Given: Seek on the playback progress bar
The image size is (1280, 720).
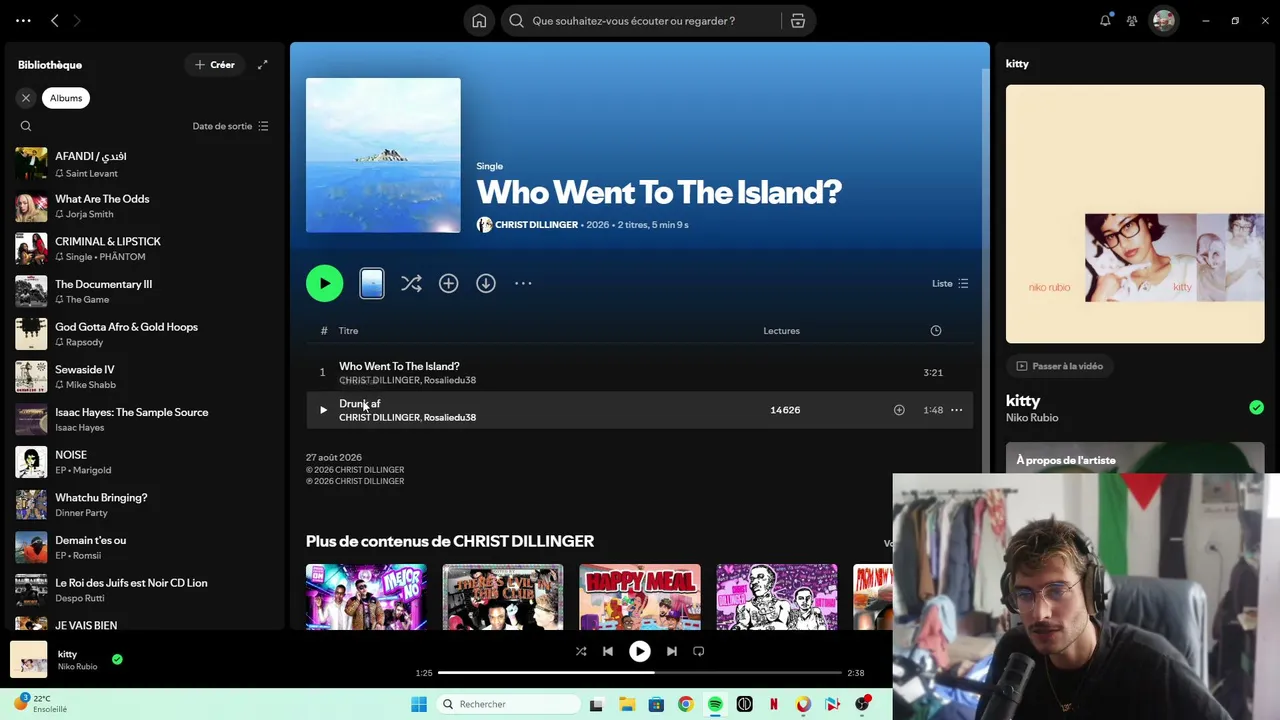Looking at the screenshot, I should 640,673.
